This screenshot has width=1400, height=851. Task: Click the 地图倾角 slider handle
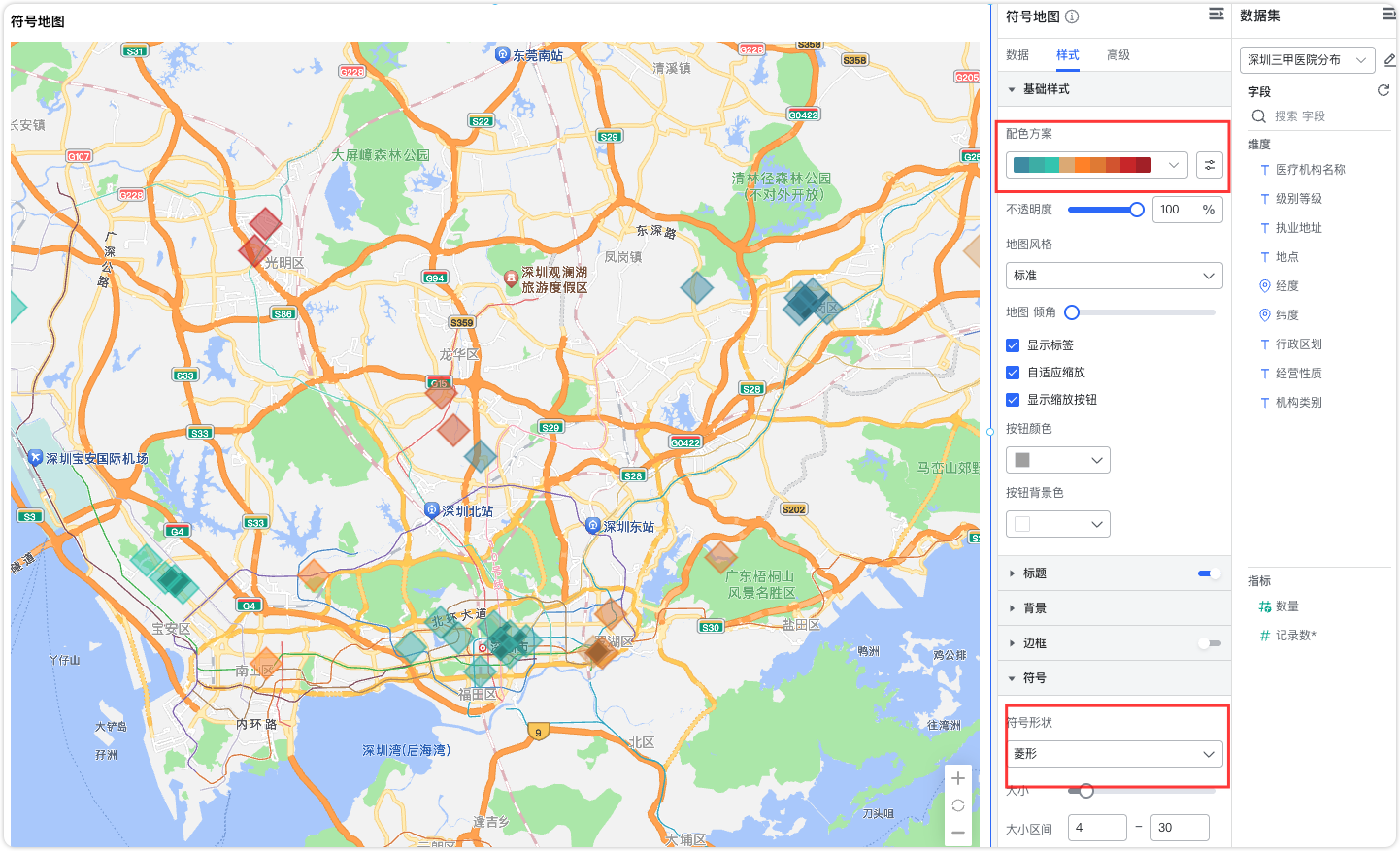(x=1072, y=312)
